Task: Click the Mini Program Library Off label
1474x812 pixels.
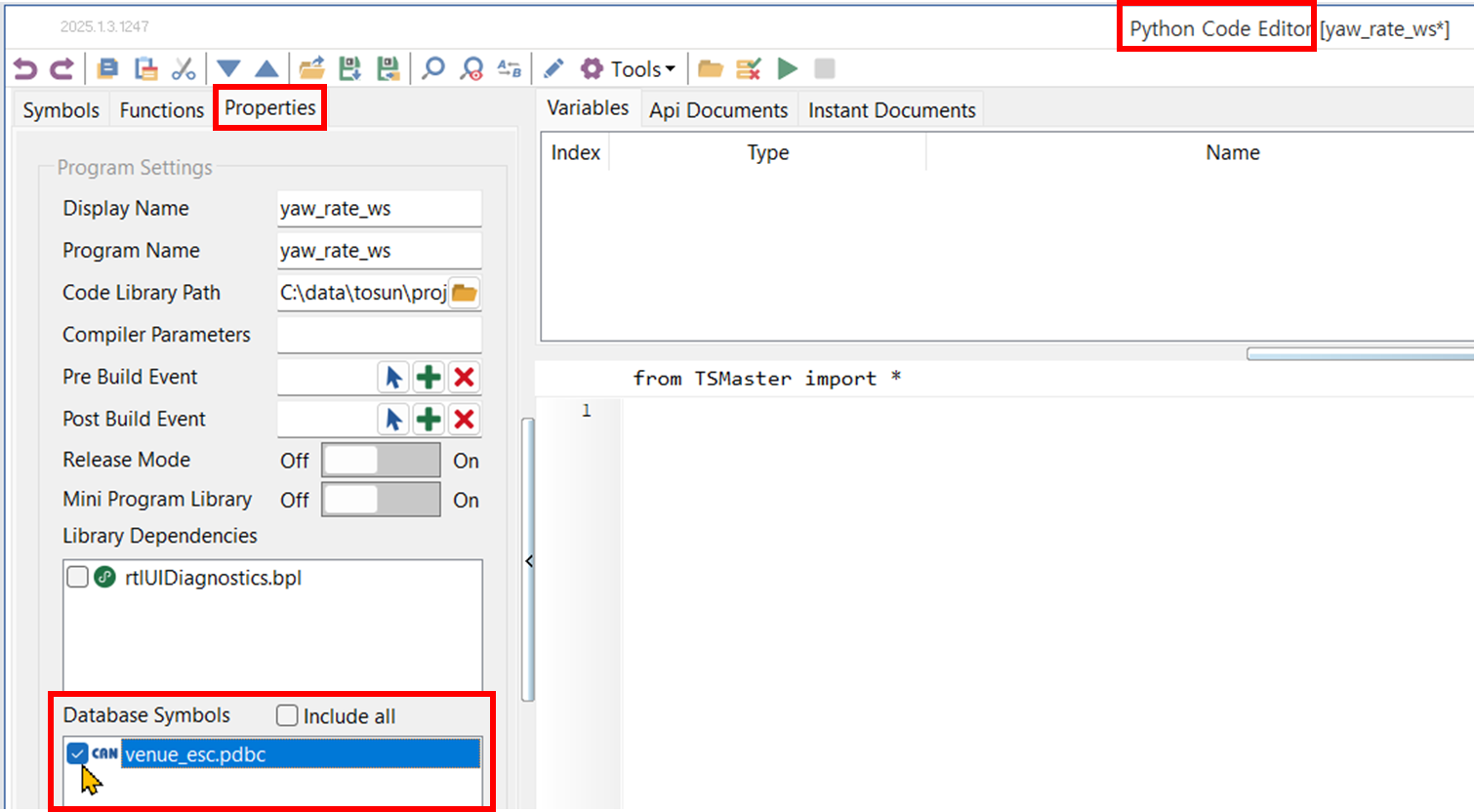Action: (x=294, y=500)
